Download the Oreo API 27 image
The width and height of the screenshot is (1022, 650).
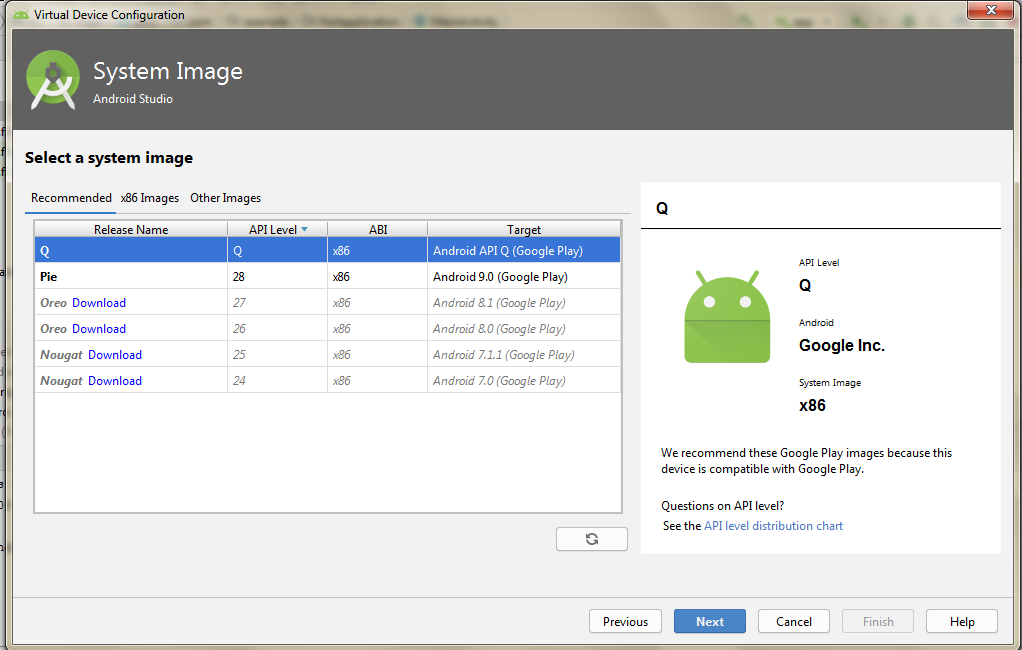tap(99, 303)
